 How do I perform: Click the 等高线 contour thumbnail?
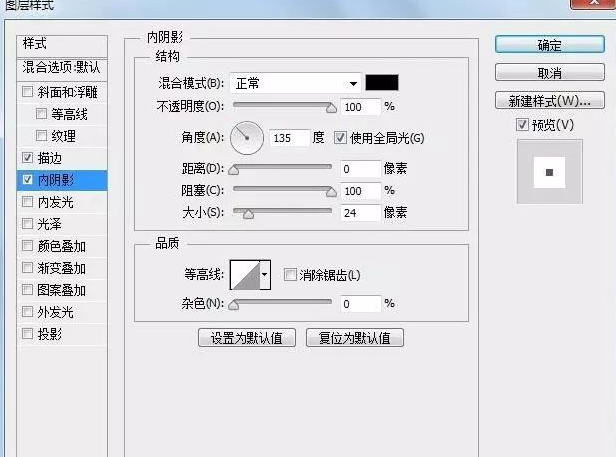pos(245,275)
